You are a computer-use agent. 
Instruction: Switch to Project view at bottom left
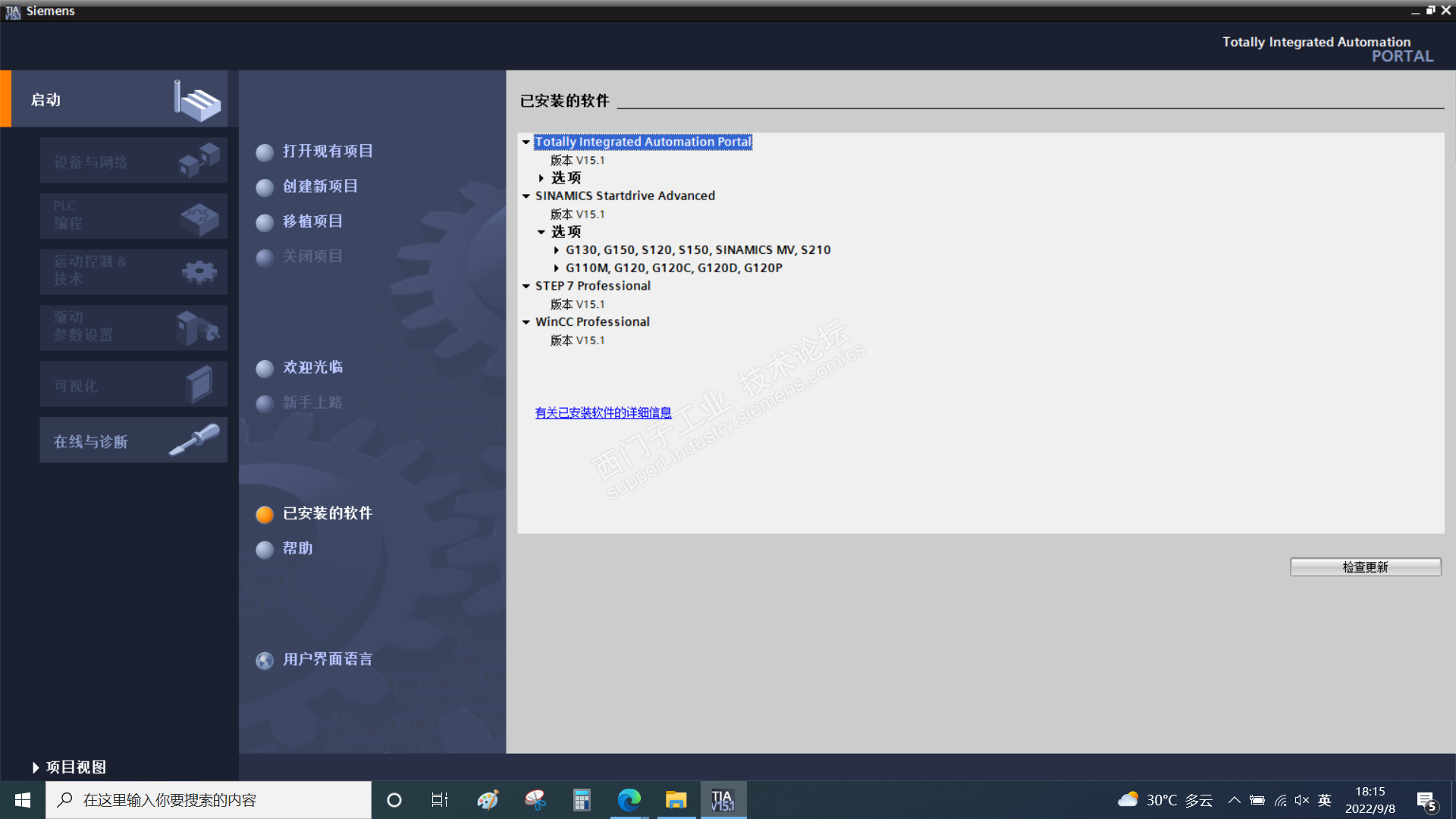[x=68, y=767]
